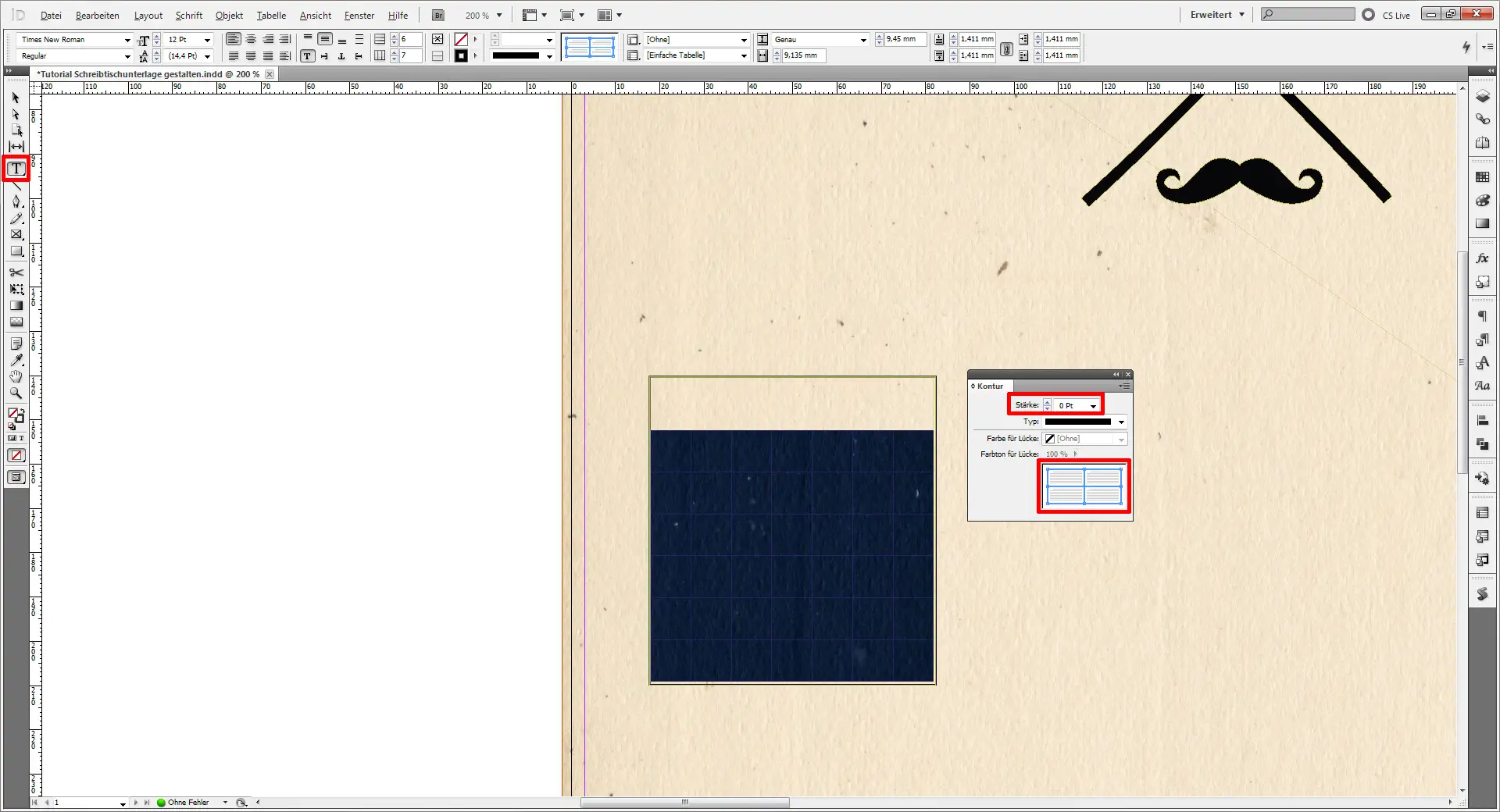Image resolution: width=1500 pixels, height=812 pixels.
Task: Toggle vertical centering for cell text
Action: tap(325, 39)
